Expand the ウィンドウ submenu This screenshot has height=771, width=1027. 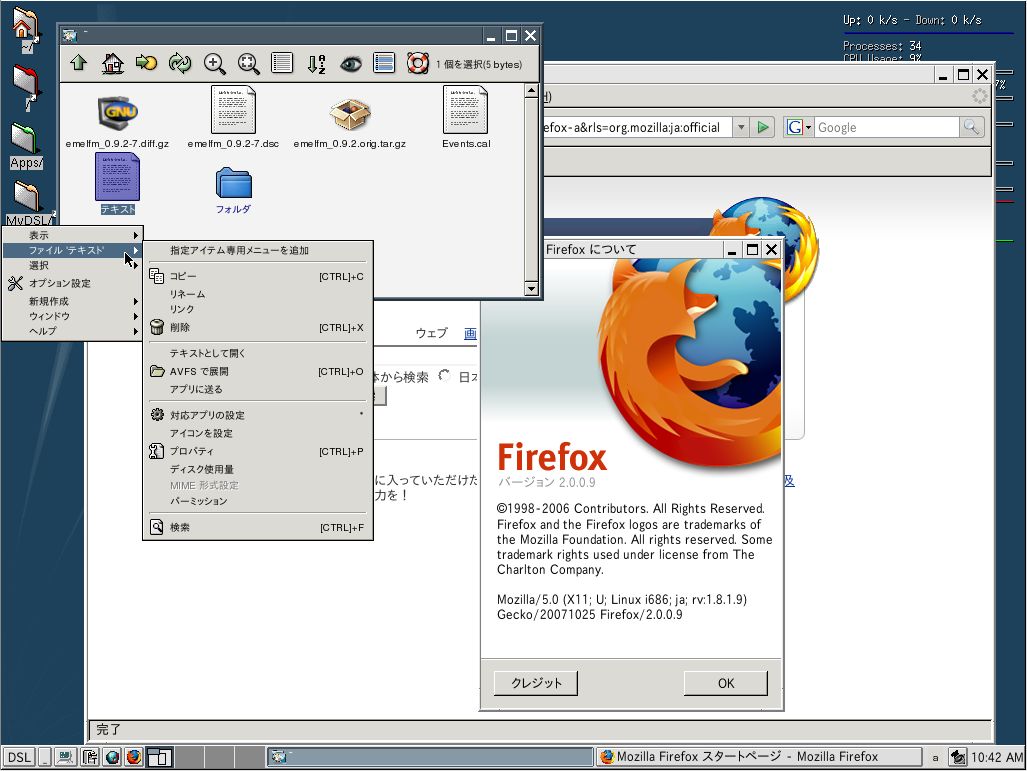pyautogui.click(x=72, y=316)
